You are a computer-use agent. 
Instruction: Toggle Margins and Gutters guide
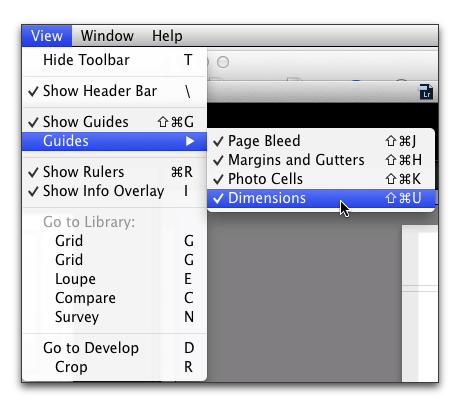click(x=321, y=160)
